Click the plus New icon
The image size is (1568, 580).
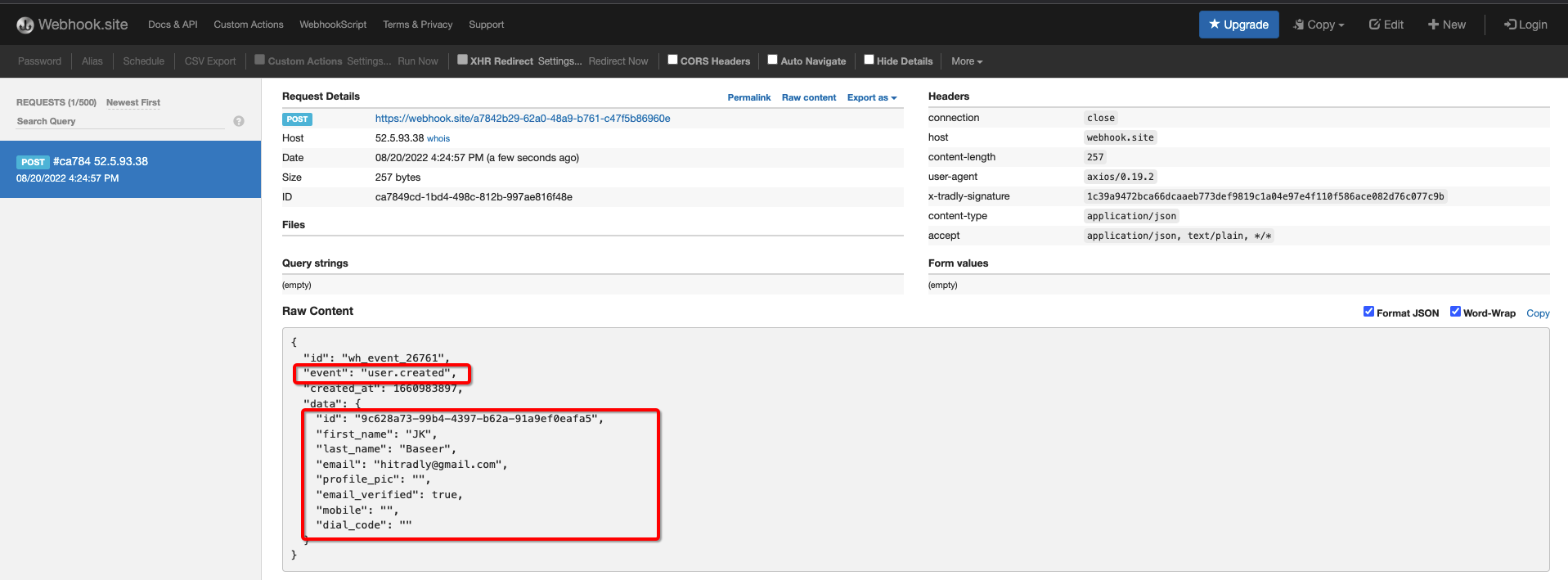point(1433,25)
